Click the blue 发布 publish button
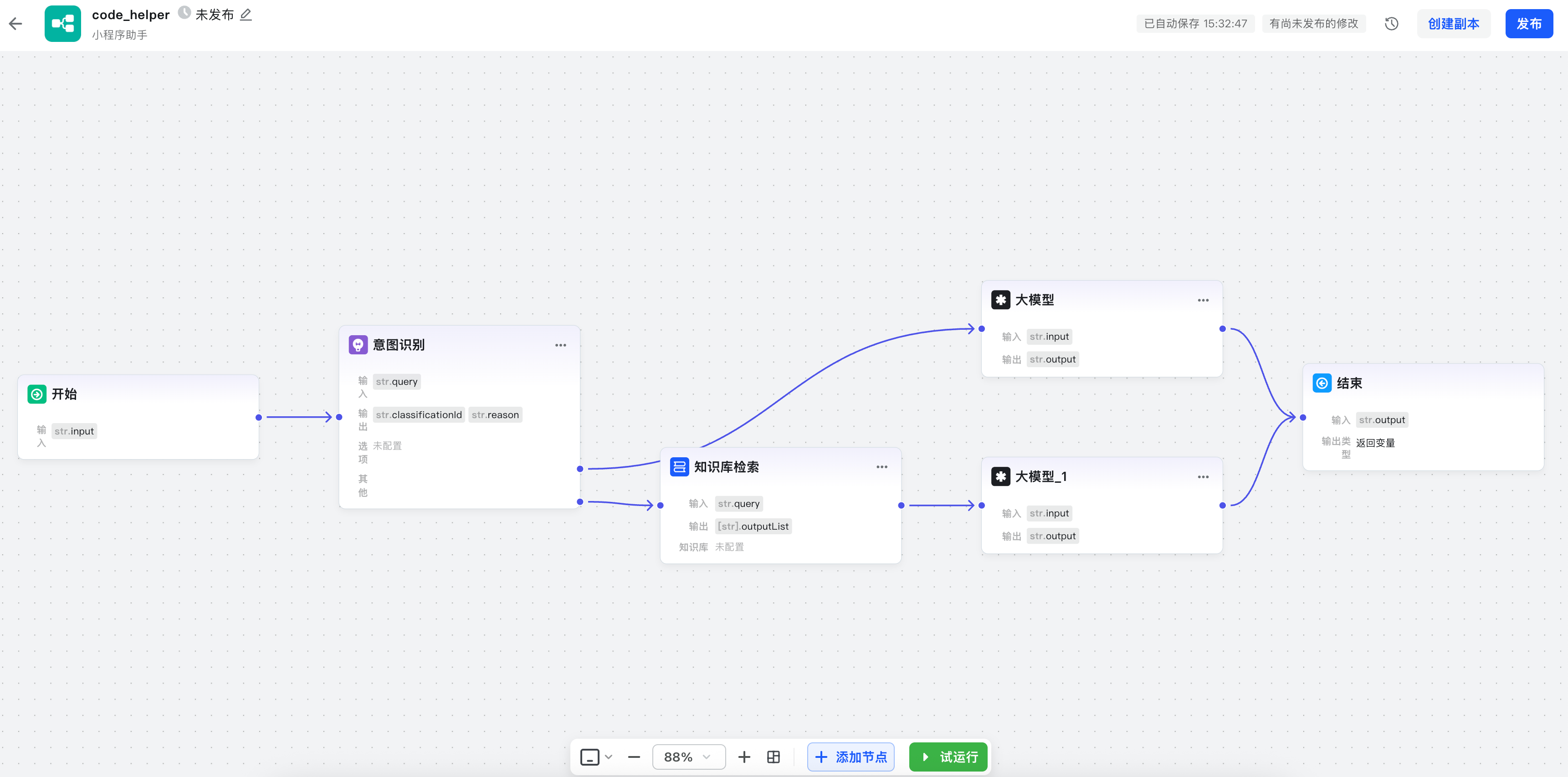Viewport: 1568px width, 777px height. coord(1529,24)
